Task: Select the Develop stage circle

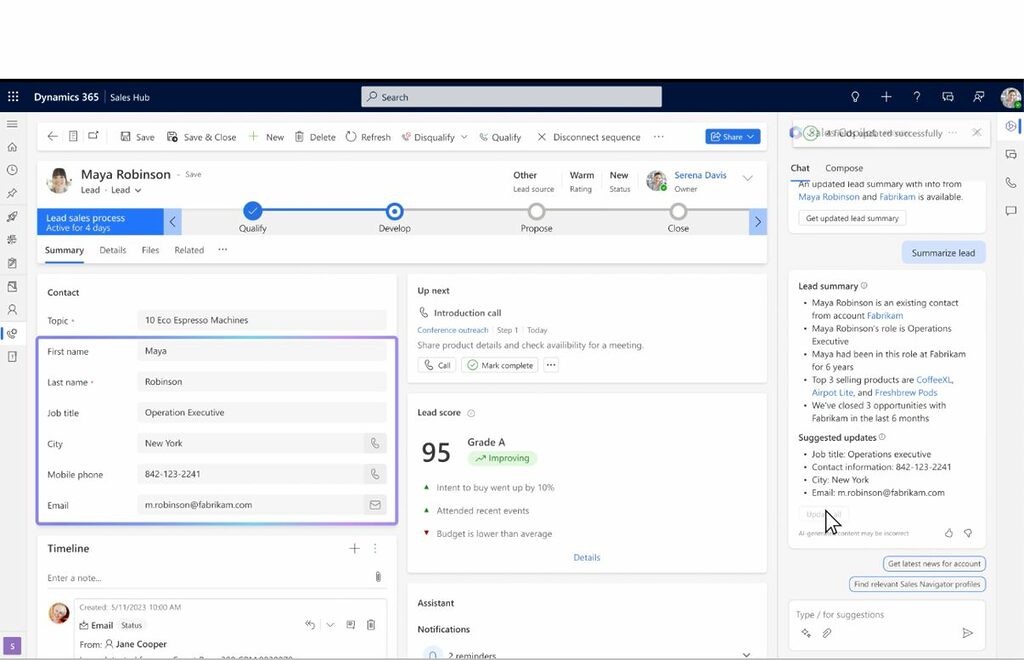Action: [394, 211]
